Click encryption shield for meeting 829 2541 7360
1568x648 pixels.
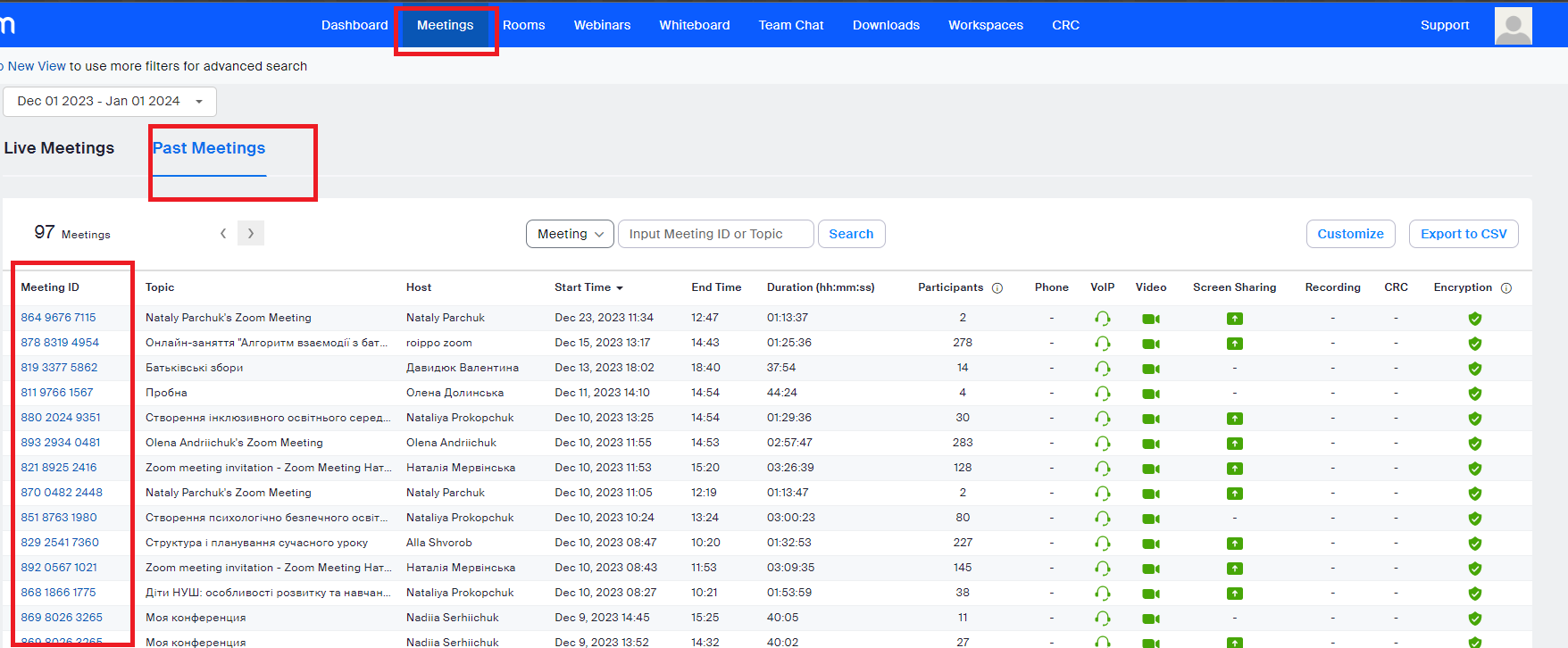[1475, 544]
